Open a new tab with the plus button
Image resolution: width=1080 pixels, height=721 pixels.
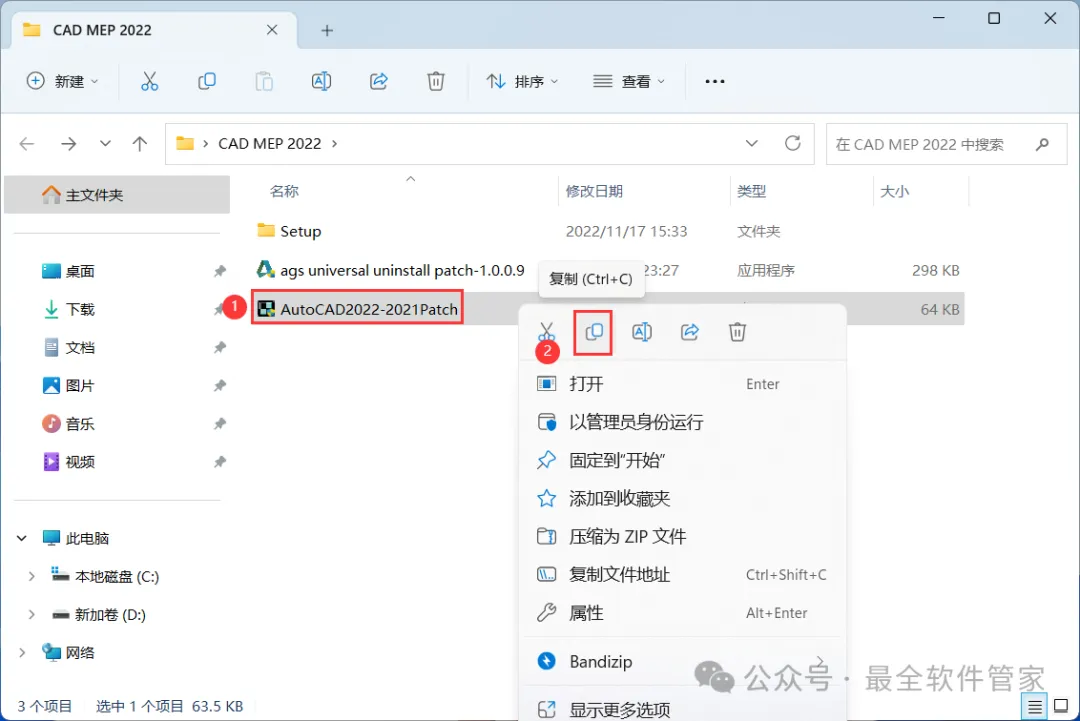click(x=327, y=30)
